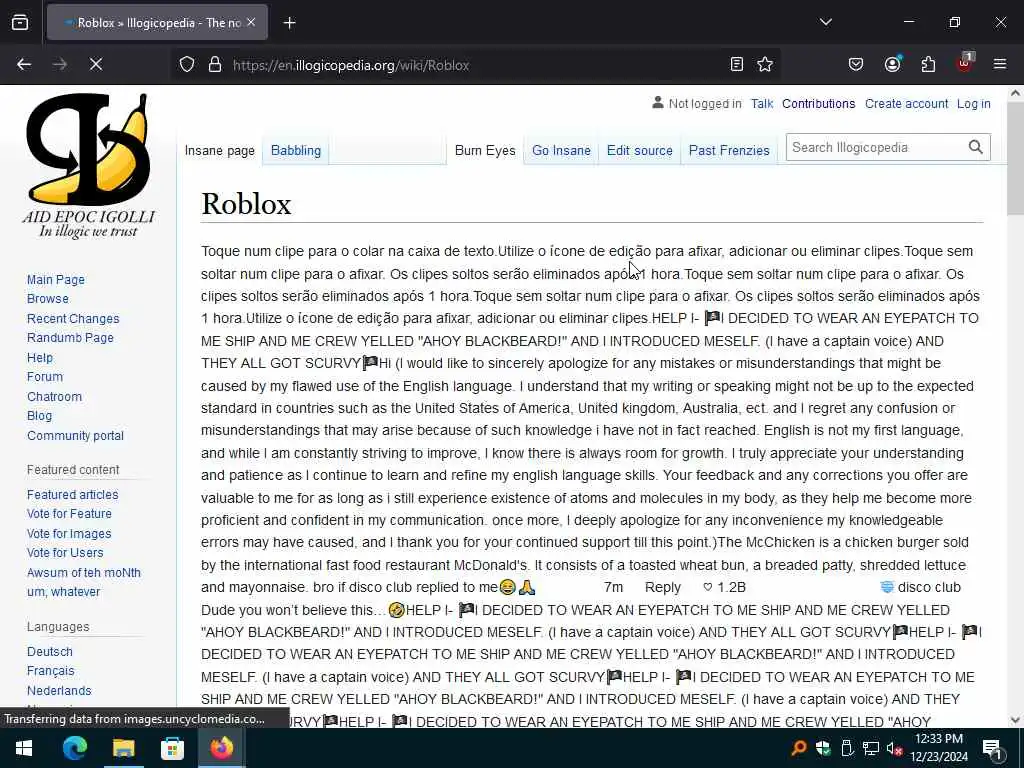
Task: Switch language to Deutsch
Action: pyautogui.click(x=50, y=652)
